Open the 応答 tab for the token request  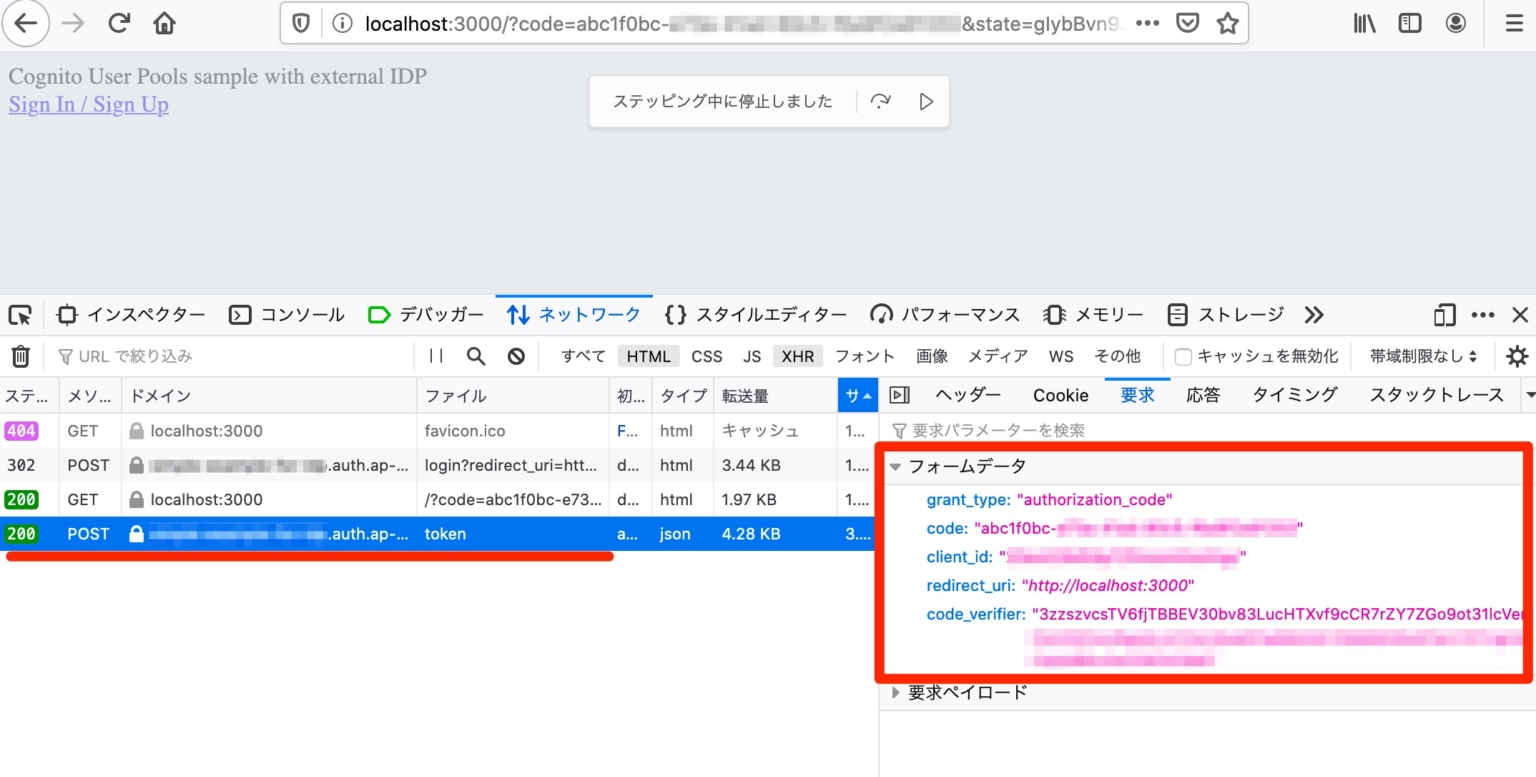[x=1203, y=395]
